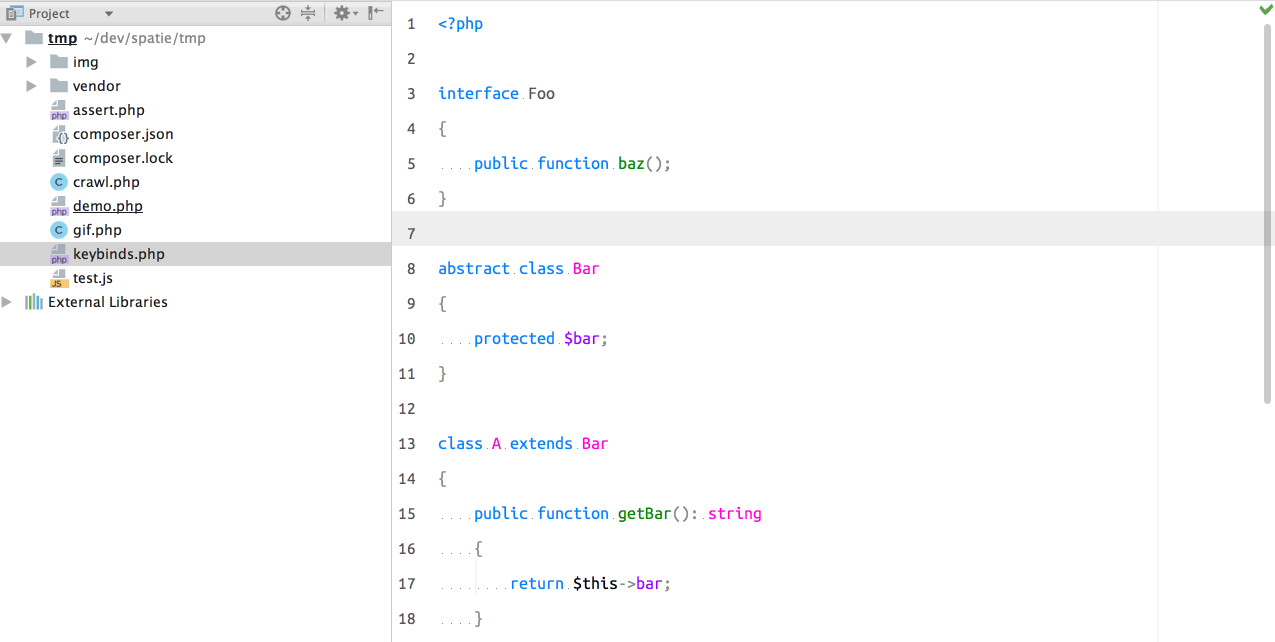1275x642 pixels.
Task: Open gif.php in the project tree
Action: [97, 230]
